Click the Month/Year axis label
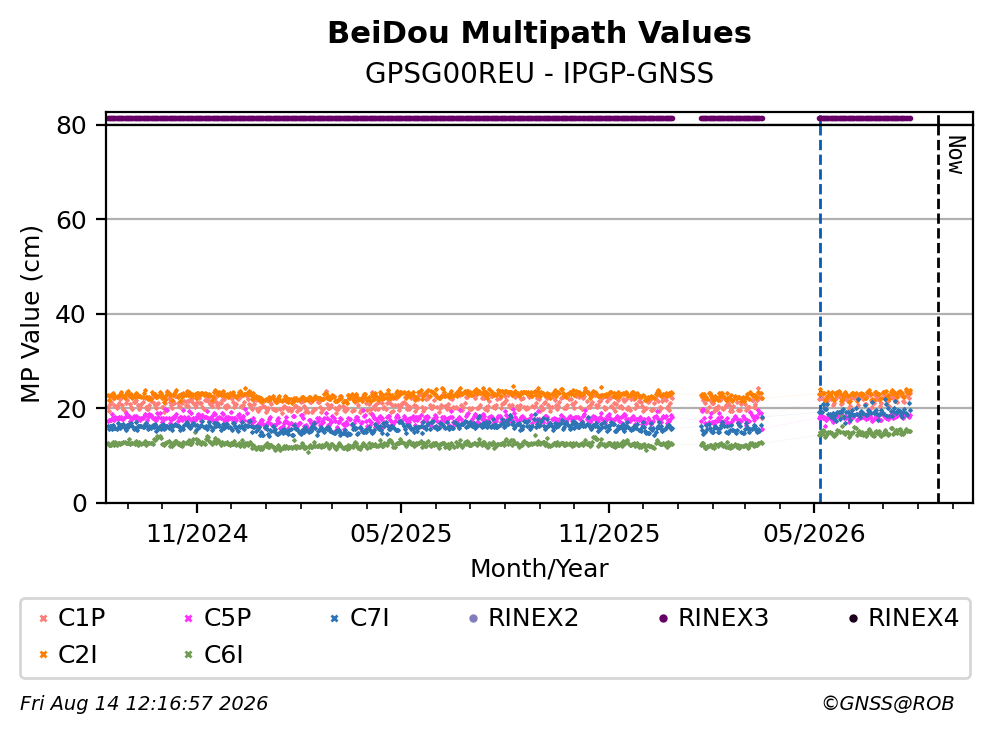Screen dimensions: 993x734 pos(539,569)
